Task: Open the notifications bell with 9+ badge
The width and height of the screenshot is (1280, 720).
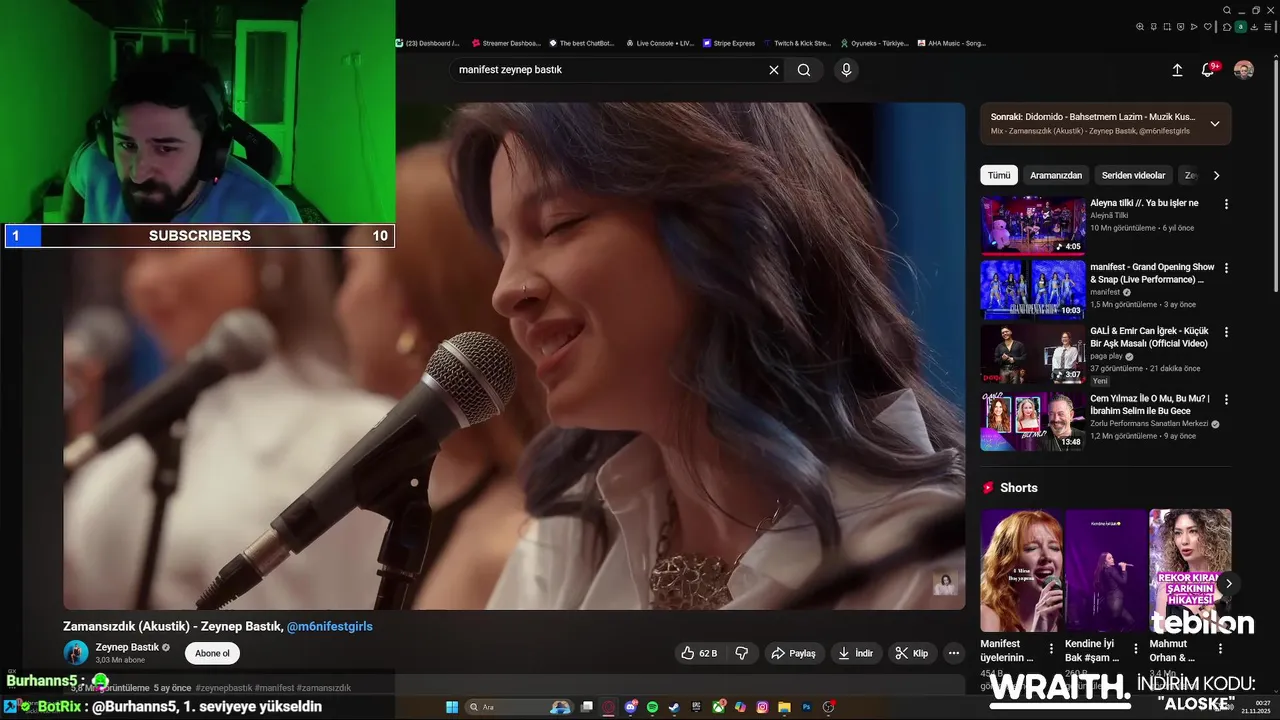Action: [1209, 70]
